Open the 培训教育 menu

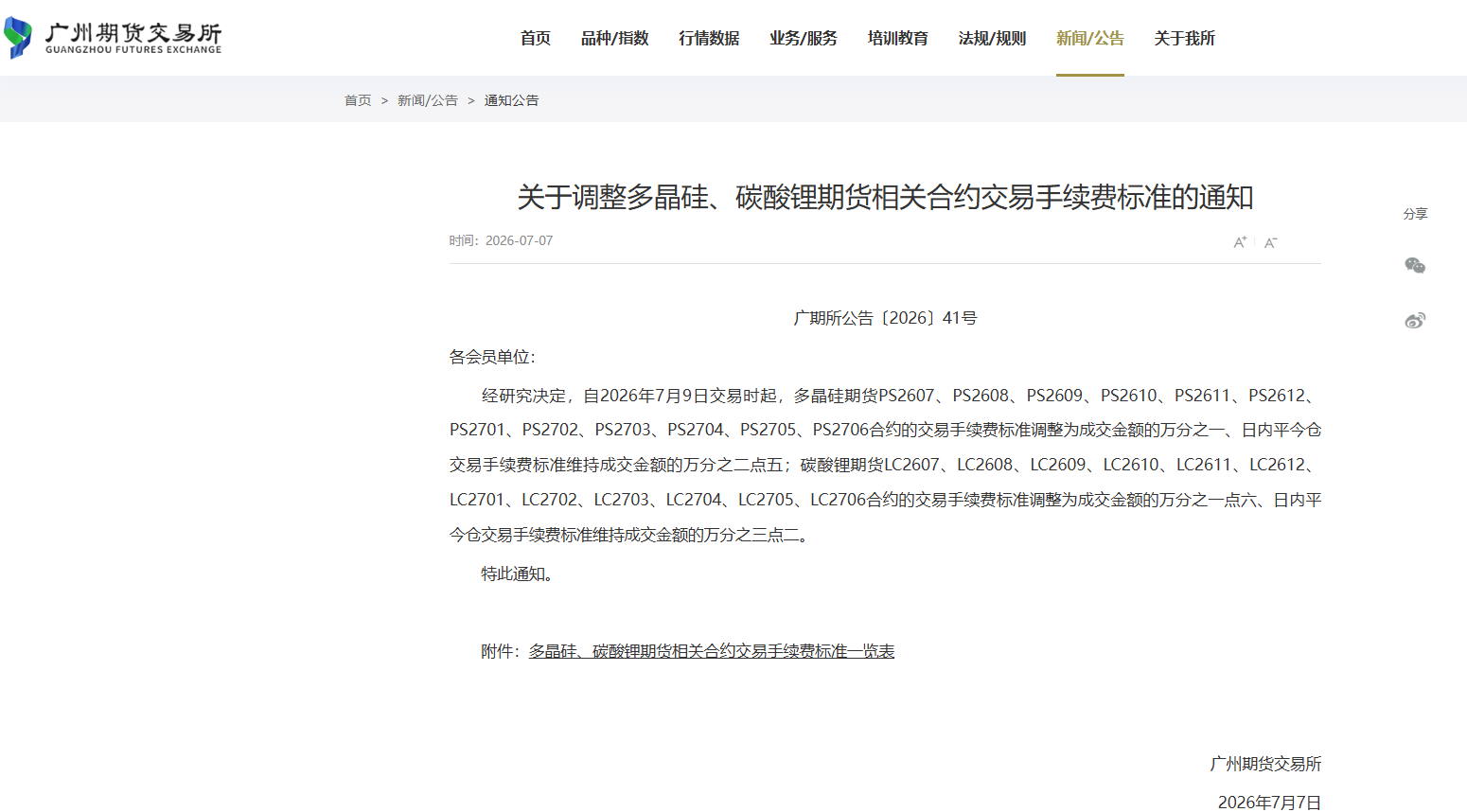(x=898, y=38)
